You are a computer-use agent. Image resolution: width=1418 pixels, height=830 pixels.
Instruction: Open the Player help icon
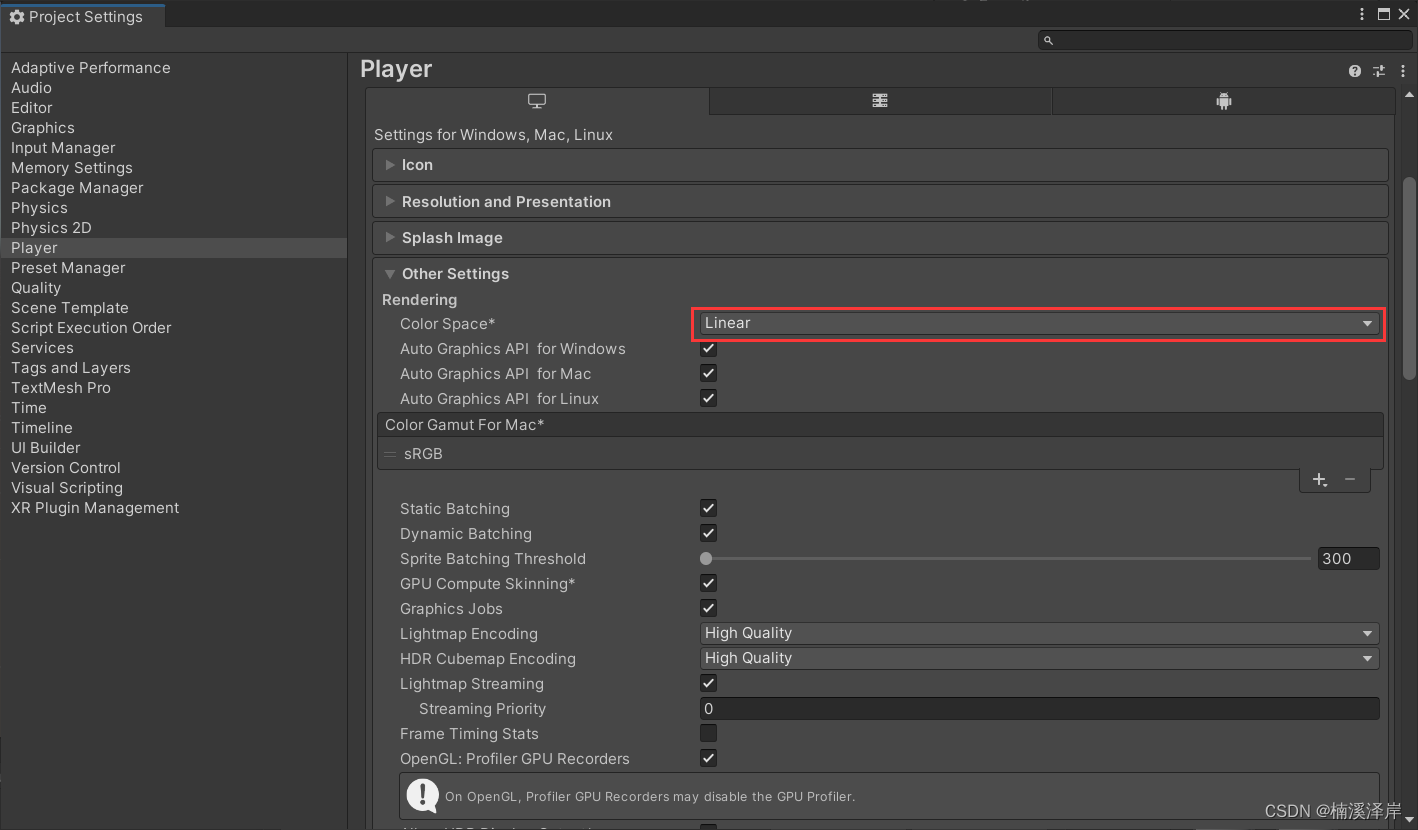coord(1354,71)
